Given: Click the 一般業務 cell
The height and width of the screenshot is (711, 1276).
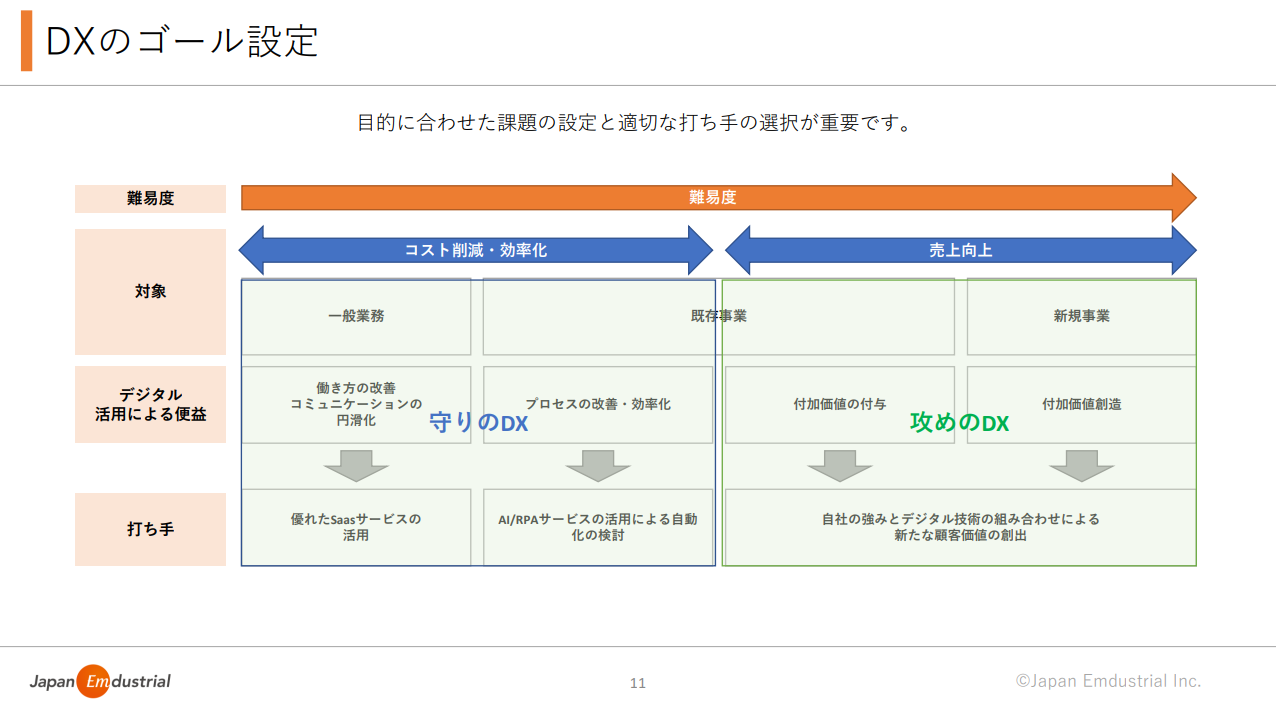Looking at the screenshot, I should click(x=356, y=316).
